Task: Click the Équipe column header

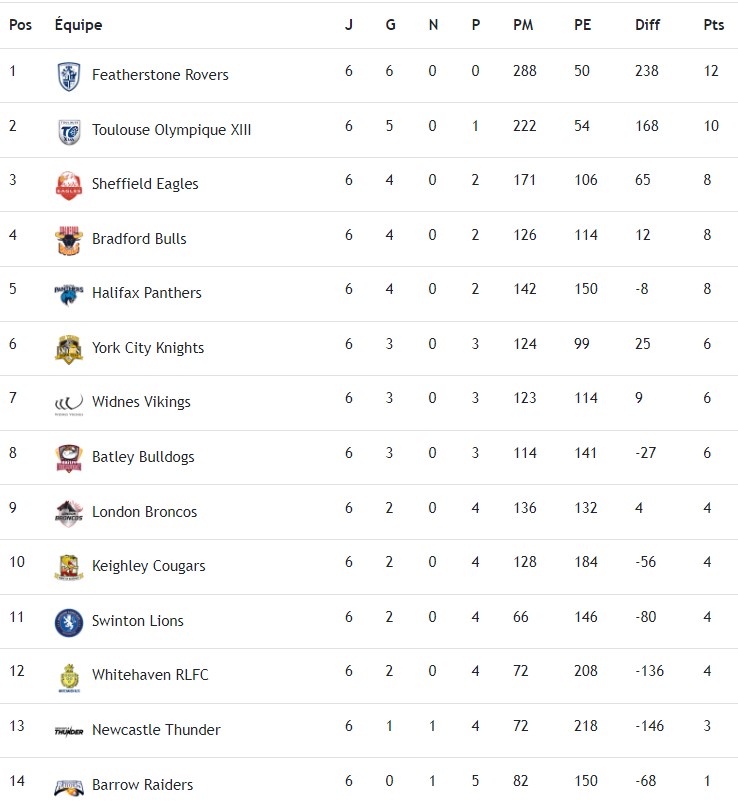Action: pyautogui.click(x=78, y=25)
